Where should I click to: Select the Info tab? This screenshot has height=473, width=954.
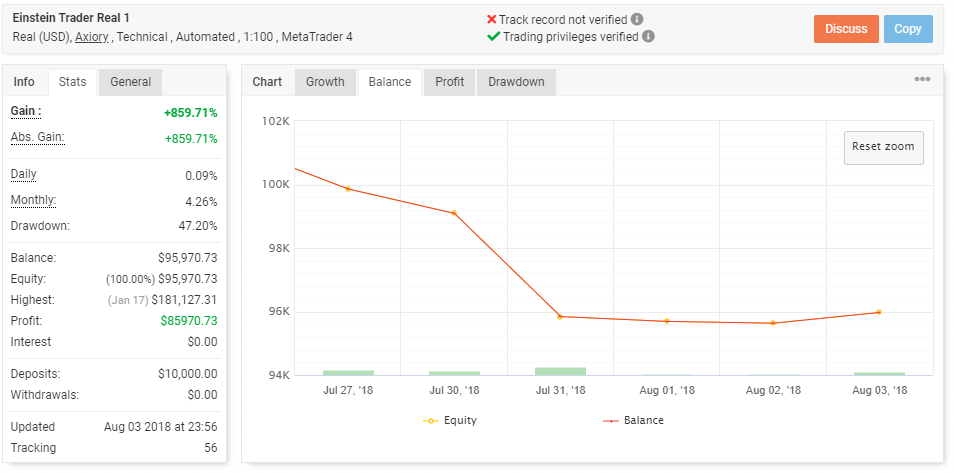[x=24, y=82]
